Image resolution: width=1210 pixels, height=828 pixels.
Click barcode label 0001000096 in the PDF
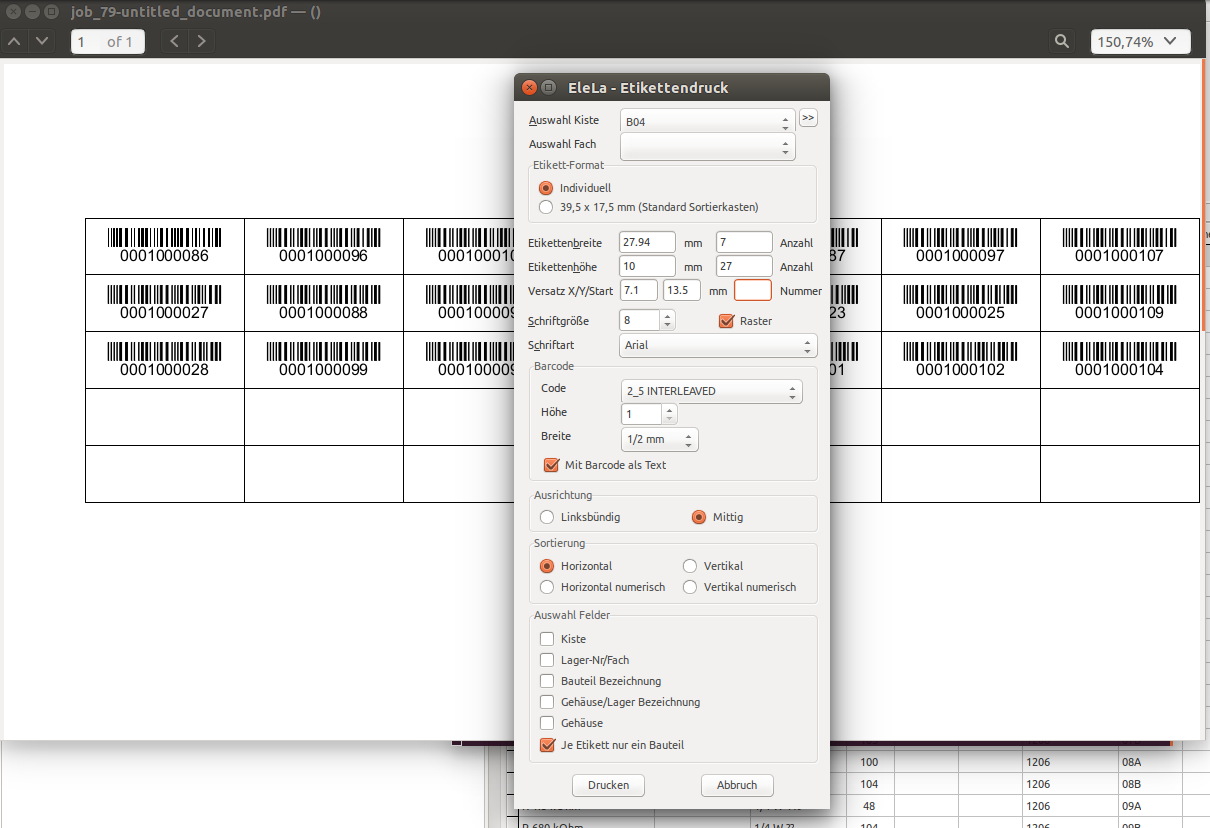[323, 246]
